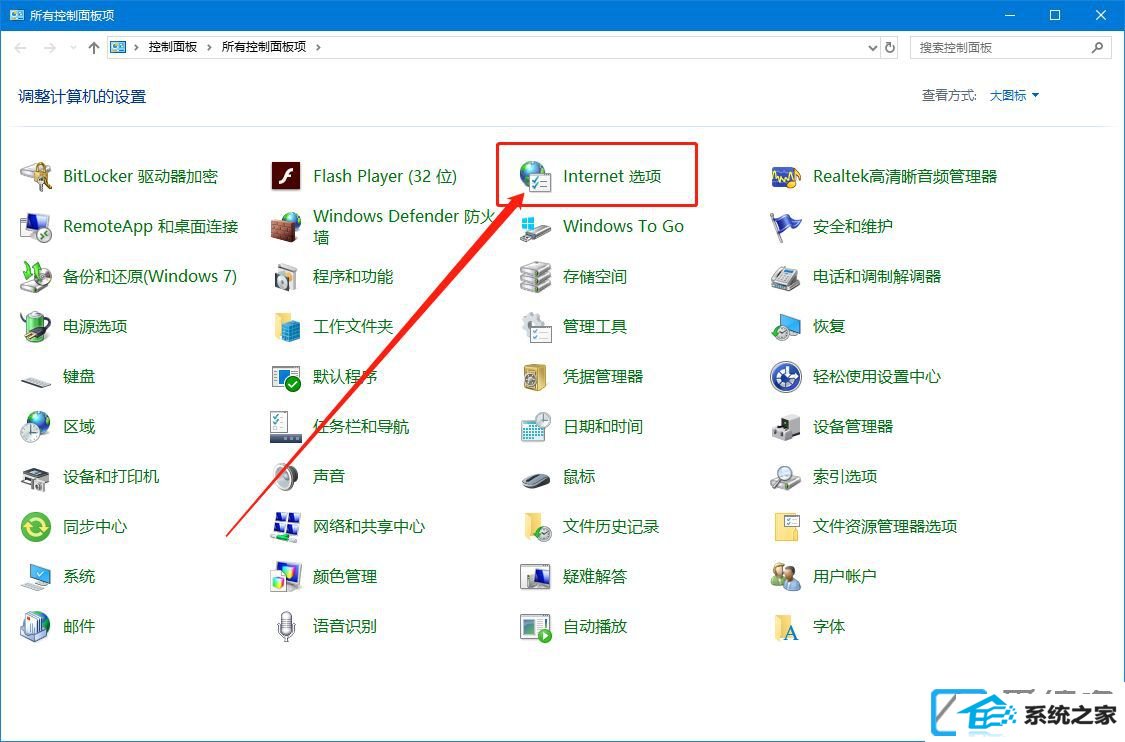Open the 轻松使用设置中心 icon
The image size is (1125, 742).
(786, 377)
